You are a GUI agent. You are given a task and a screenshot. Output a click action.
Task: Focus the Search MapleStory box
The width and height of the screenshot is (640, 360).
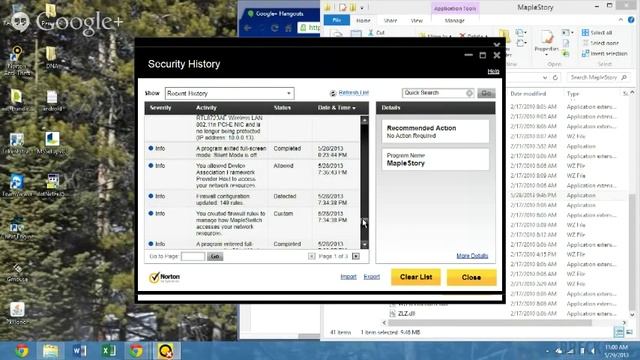point(598,77)
